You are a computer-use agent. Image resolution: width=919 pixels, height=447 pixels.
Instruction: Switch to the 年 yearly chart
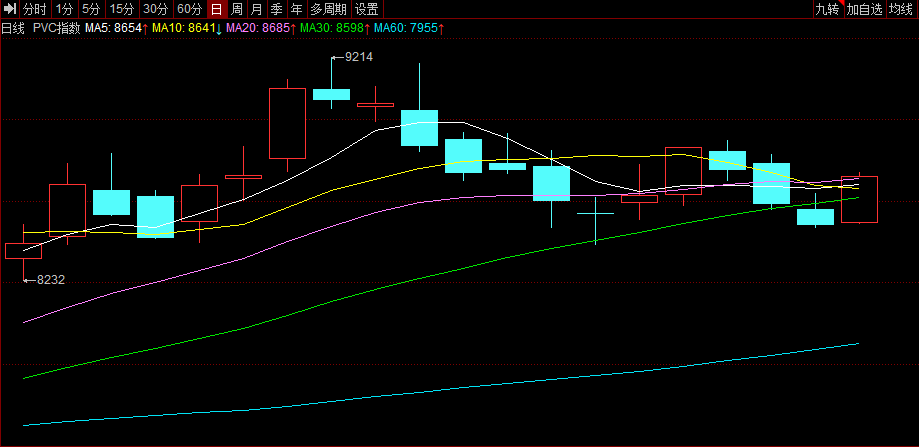pos(297,9)
